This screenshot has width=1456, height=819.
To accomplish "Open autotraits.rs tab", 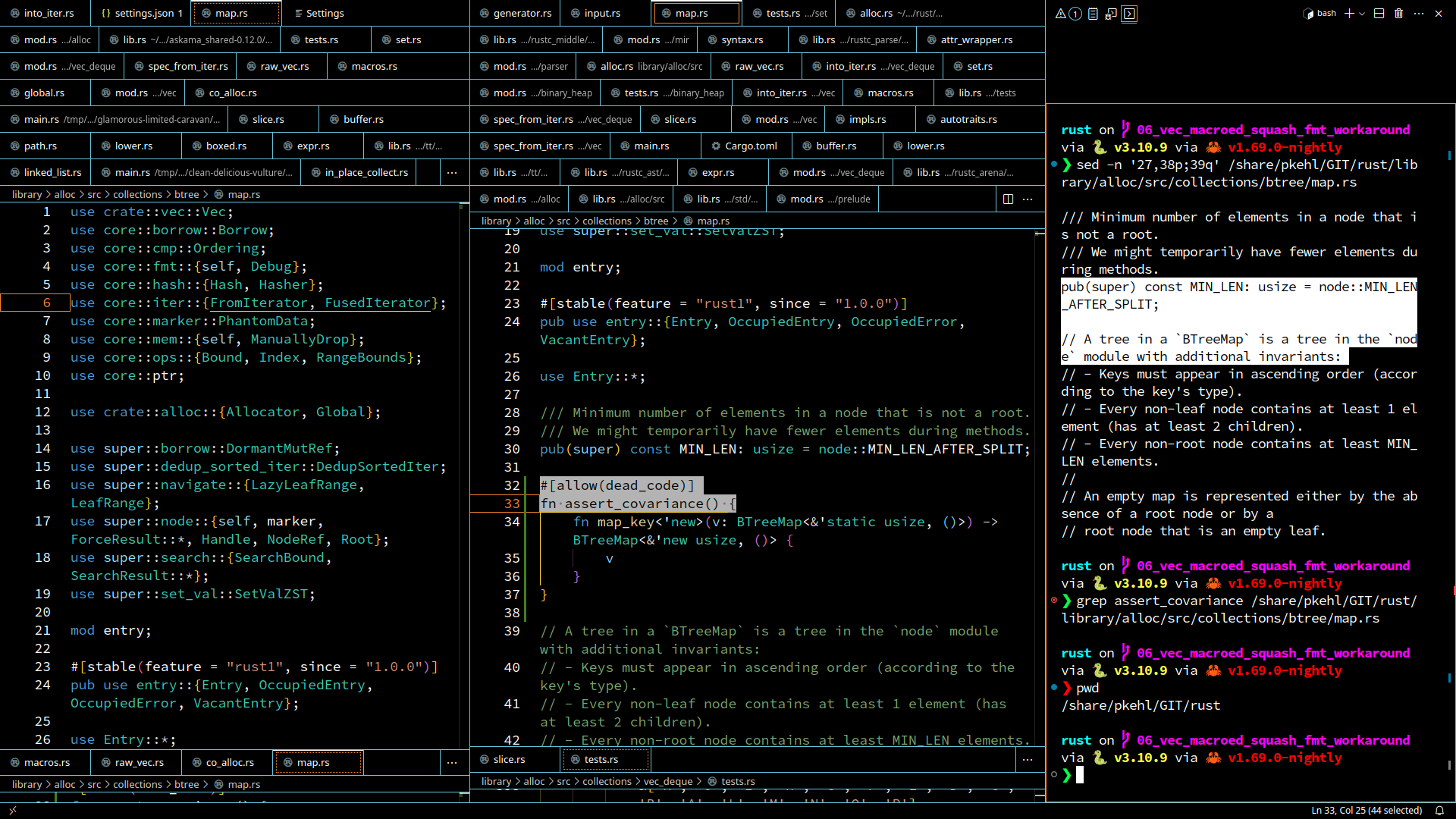I will pyautogui.click(x=963, y=119).
